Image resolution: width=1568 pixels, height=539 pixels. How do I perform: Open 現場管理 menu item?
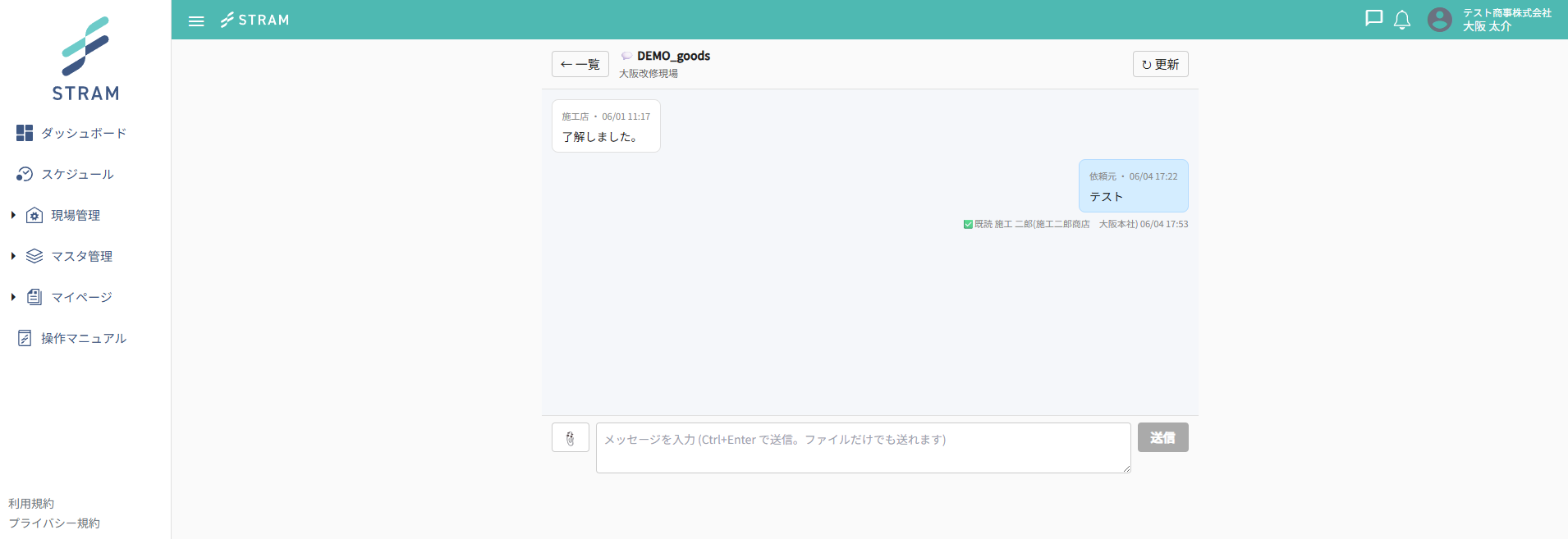(x=76, y=215)
